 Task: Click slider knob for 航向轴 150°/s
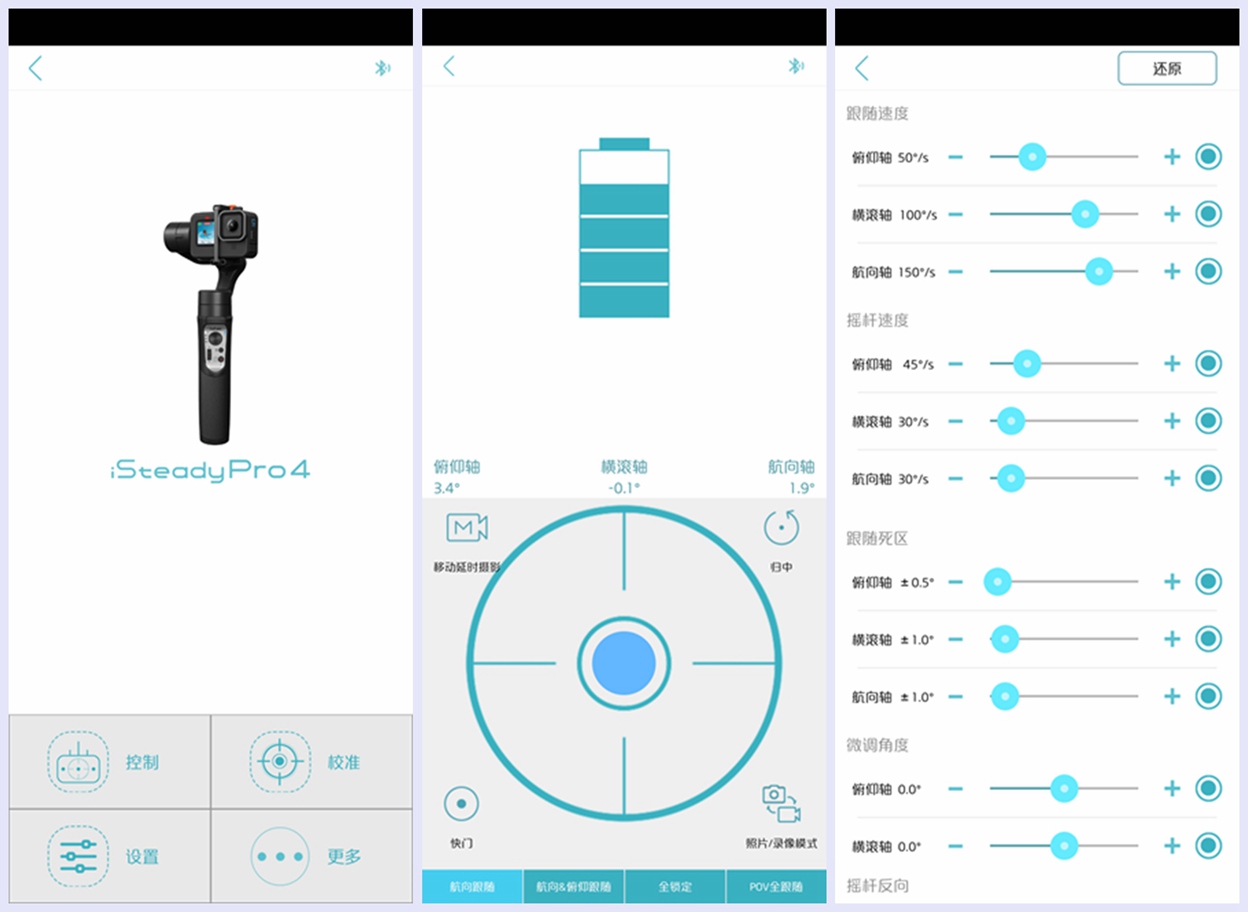click(1099, 271)
